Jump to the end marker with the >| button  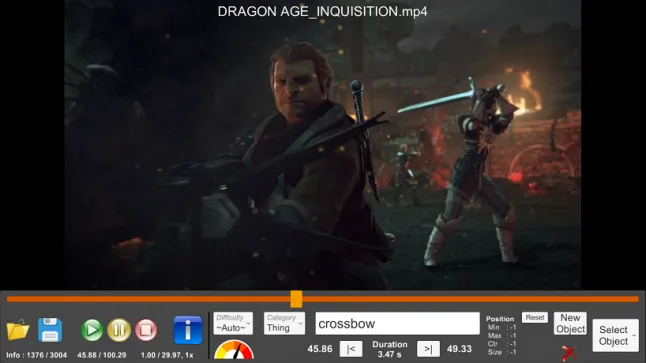pyautogui.click(x=428, y=349)
